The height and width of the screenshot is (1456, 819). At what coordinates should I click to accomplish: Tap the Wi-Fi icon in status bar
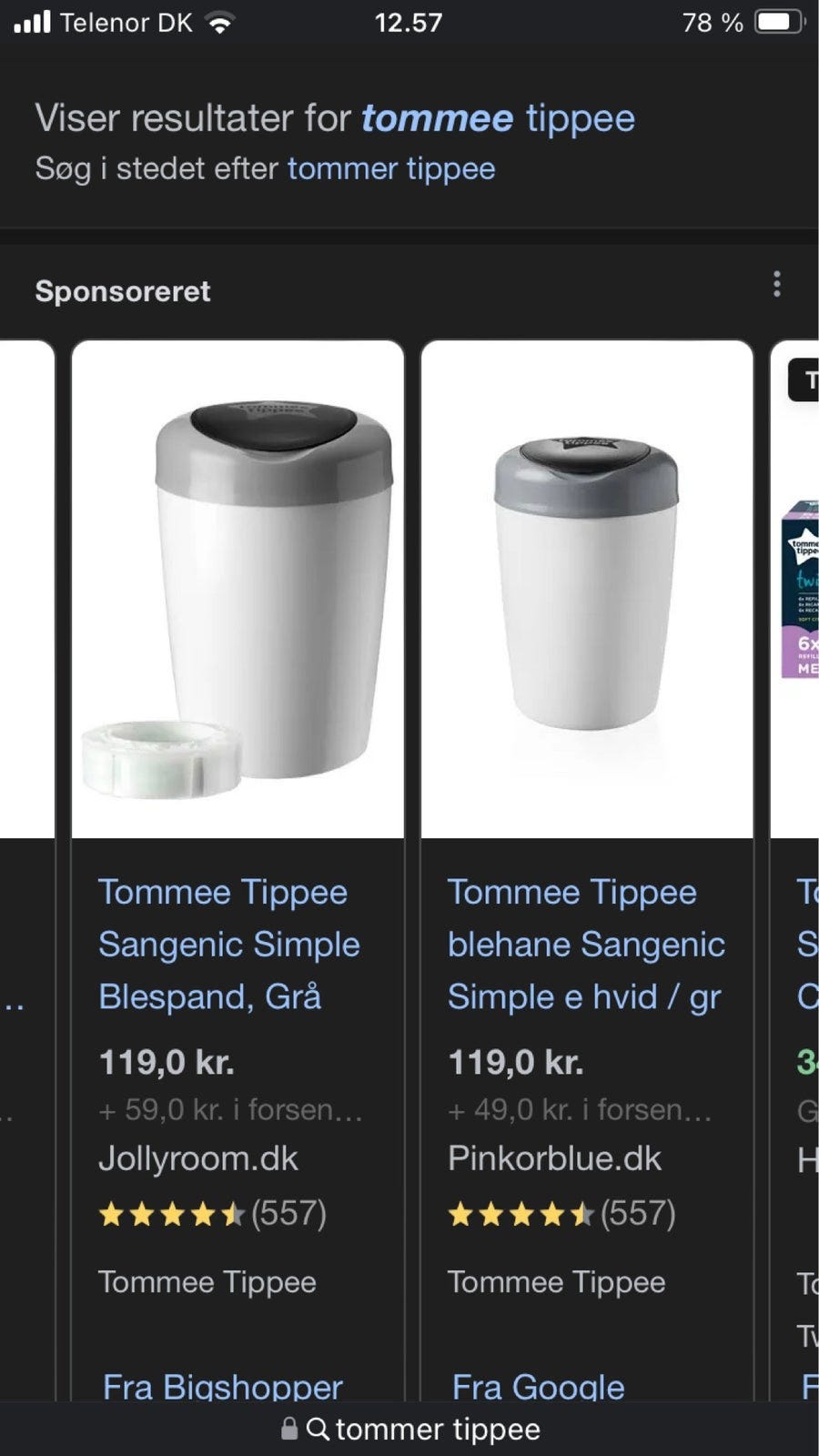click(219, 23)
